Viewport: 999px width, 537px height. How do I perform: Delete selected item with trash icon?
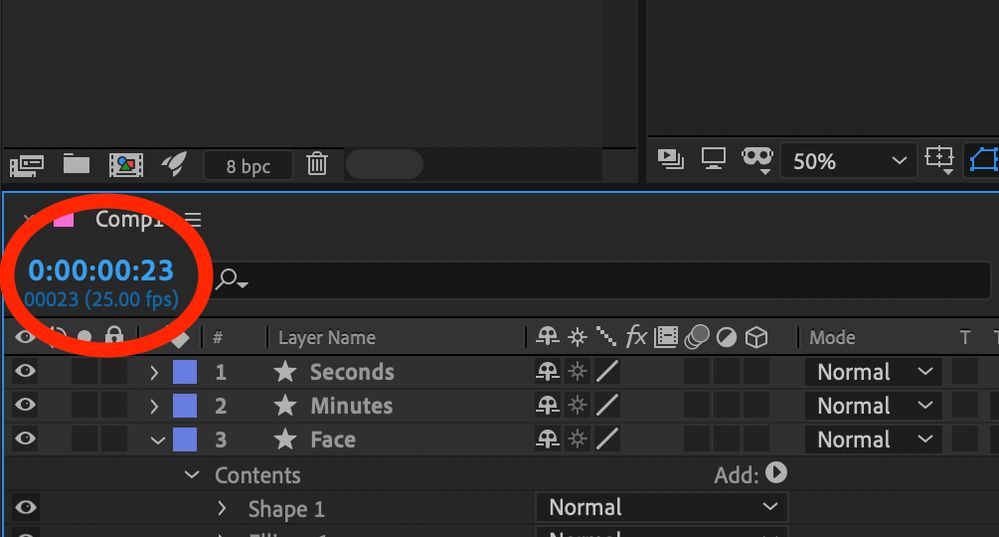317,164
